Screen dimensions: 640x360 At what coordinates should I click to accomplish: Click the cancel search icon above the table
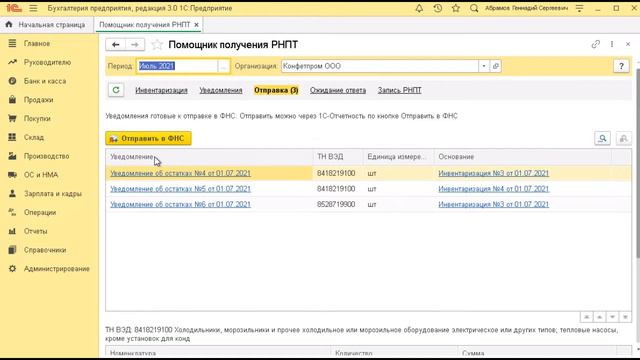point(623,138)
